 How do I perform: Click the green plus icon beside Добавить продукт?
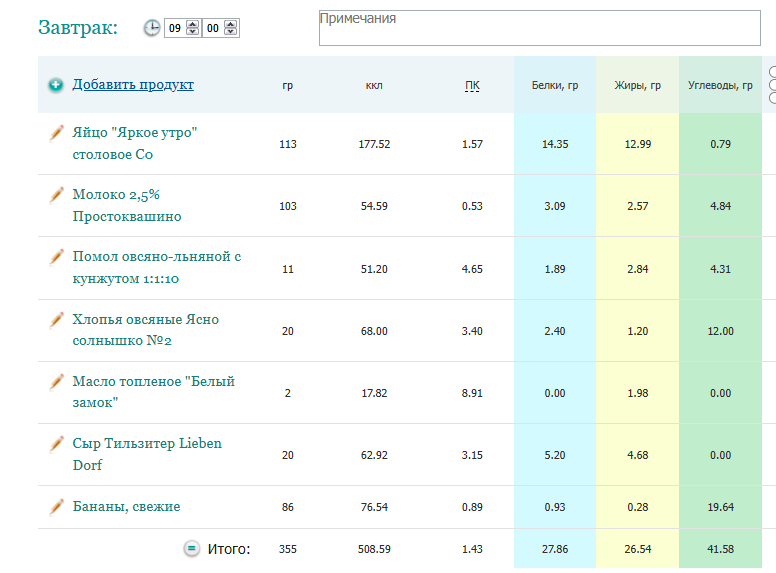pyautogui.click(x=56, y=85)
